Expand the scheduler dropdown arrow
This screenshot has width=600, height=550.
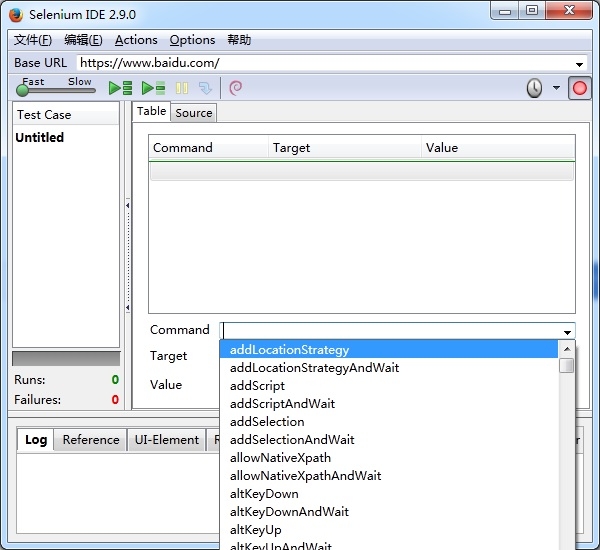coord(556,88)
